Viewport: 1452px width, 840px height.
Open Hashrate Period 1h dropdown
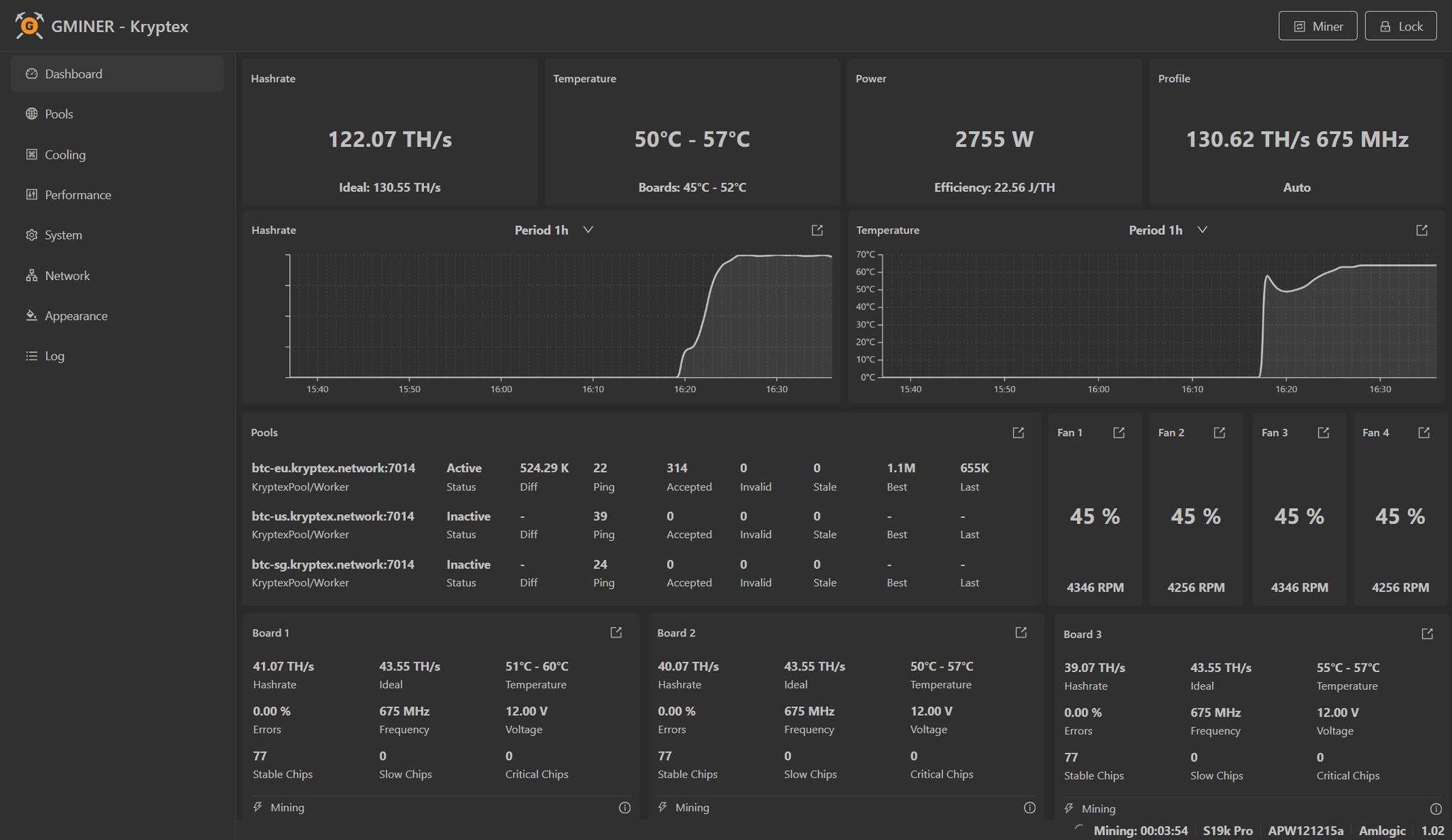coord(554,230)
